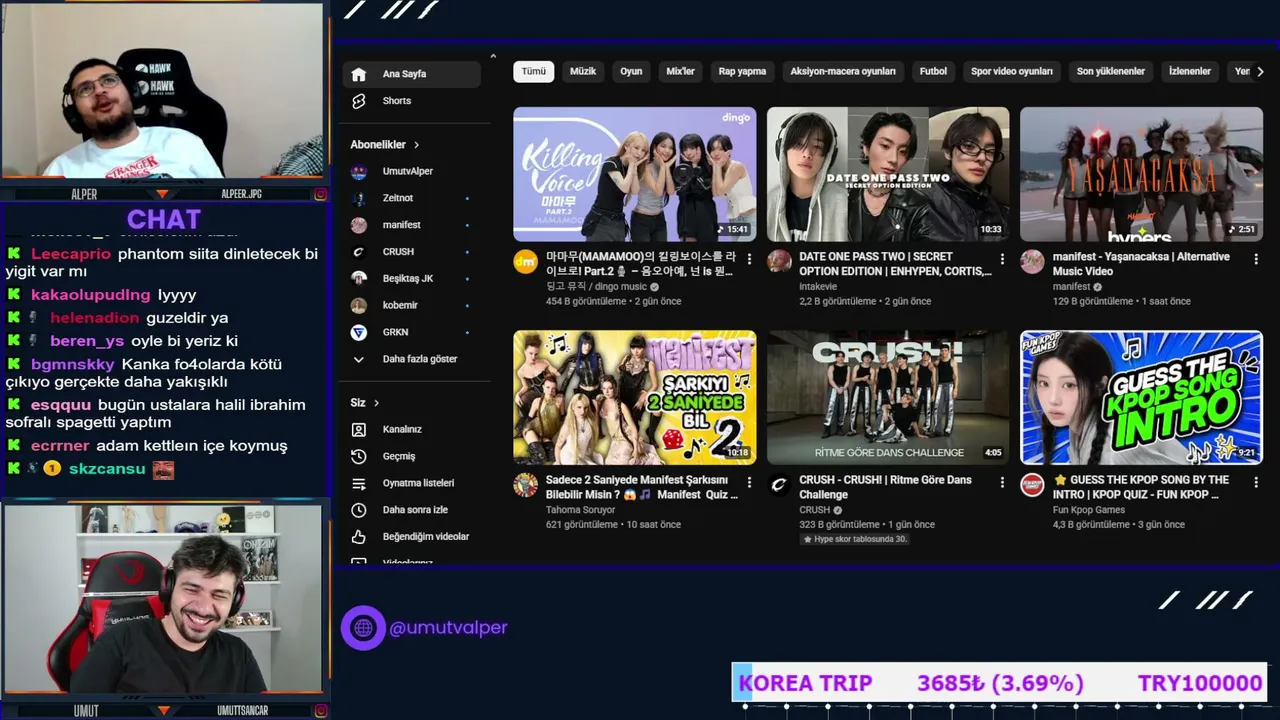Click chat username kakaolupuding

point(91,295)
